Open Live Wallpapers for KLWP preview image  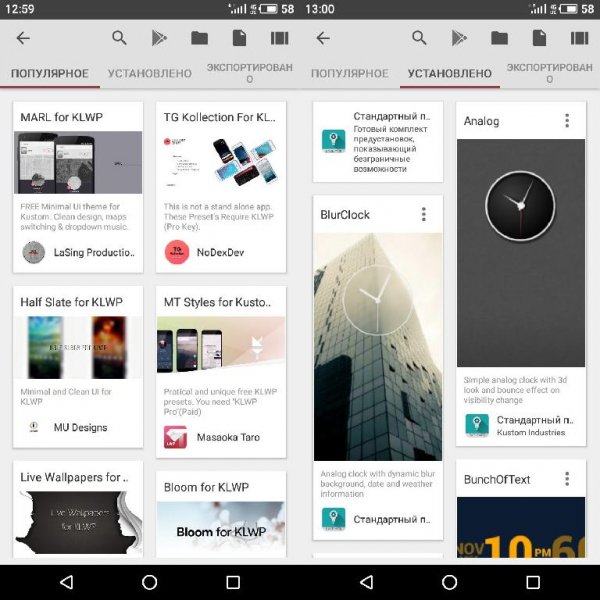coord(78,523)
